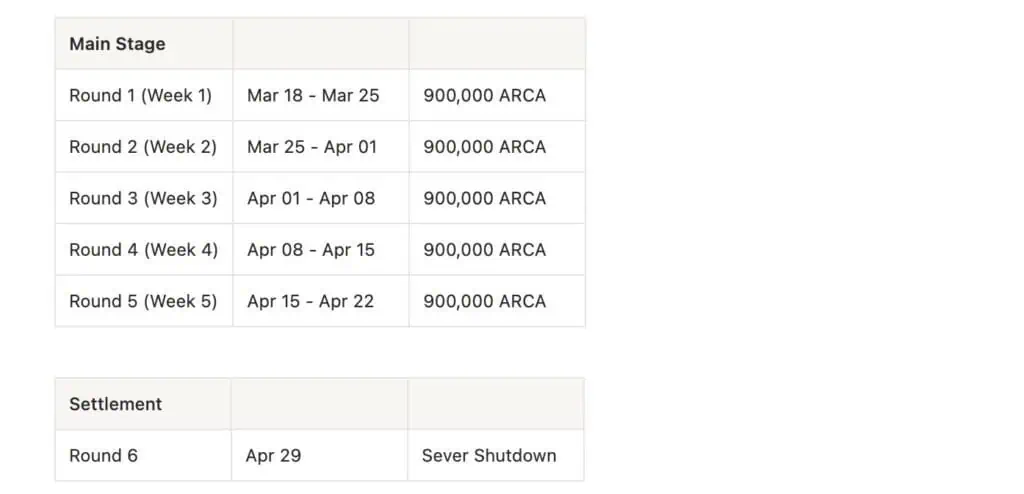Click the Round 2 (Week 2) cell
Viewport: 1024px width, 494px height.
[143, 147]
